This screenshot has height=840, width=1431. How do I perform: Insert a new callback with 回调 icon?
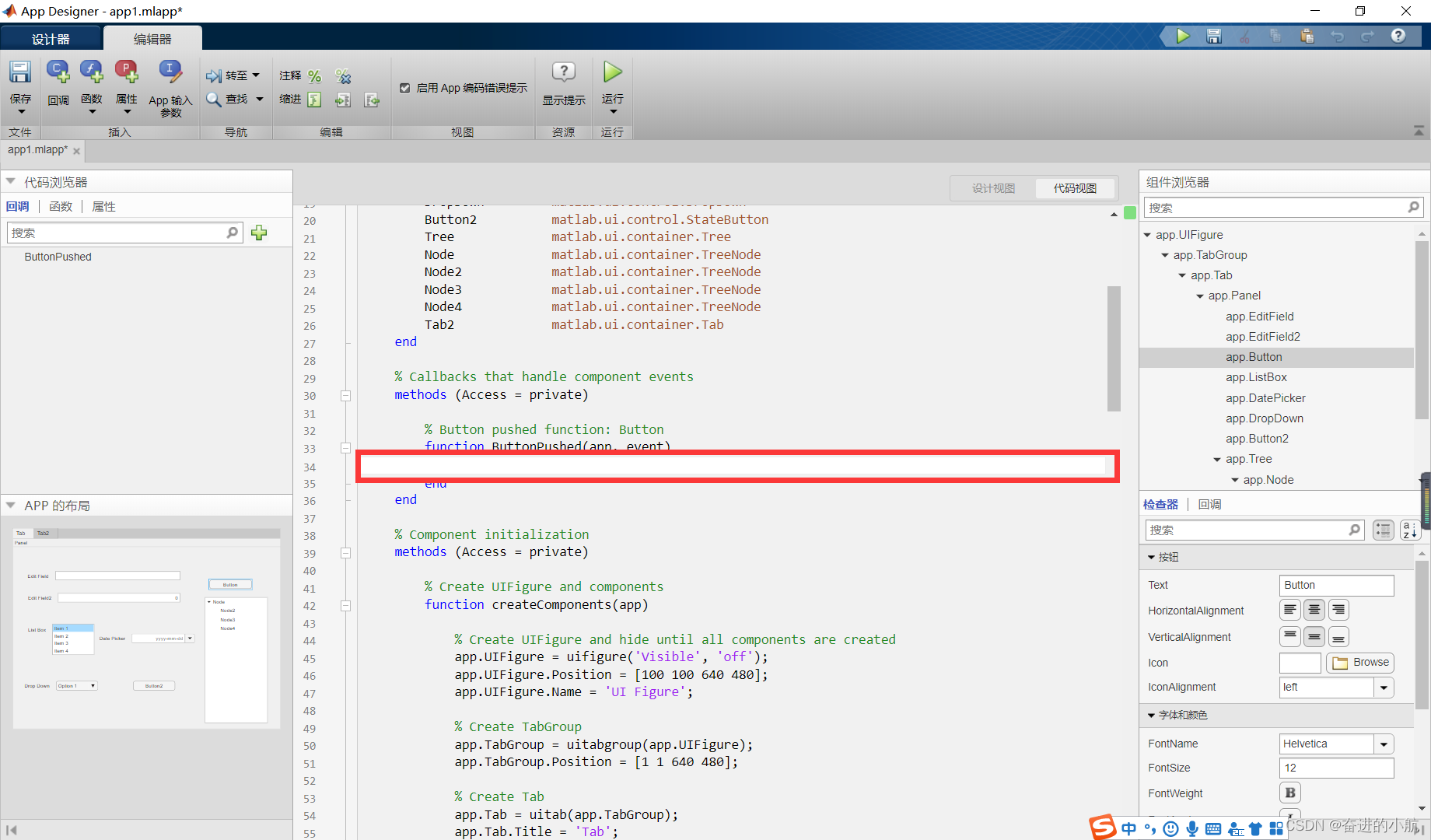(58, 72)
